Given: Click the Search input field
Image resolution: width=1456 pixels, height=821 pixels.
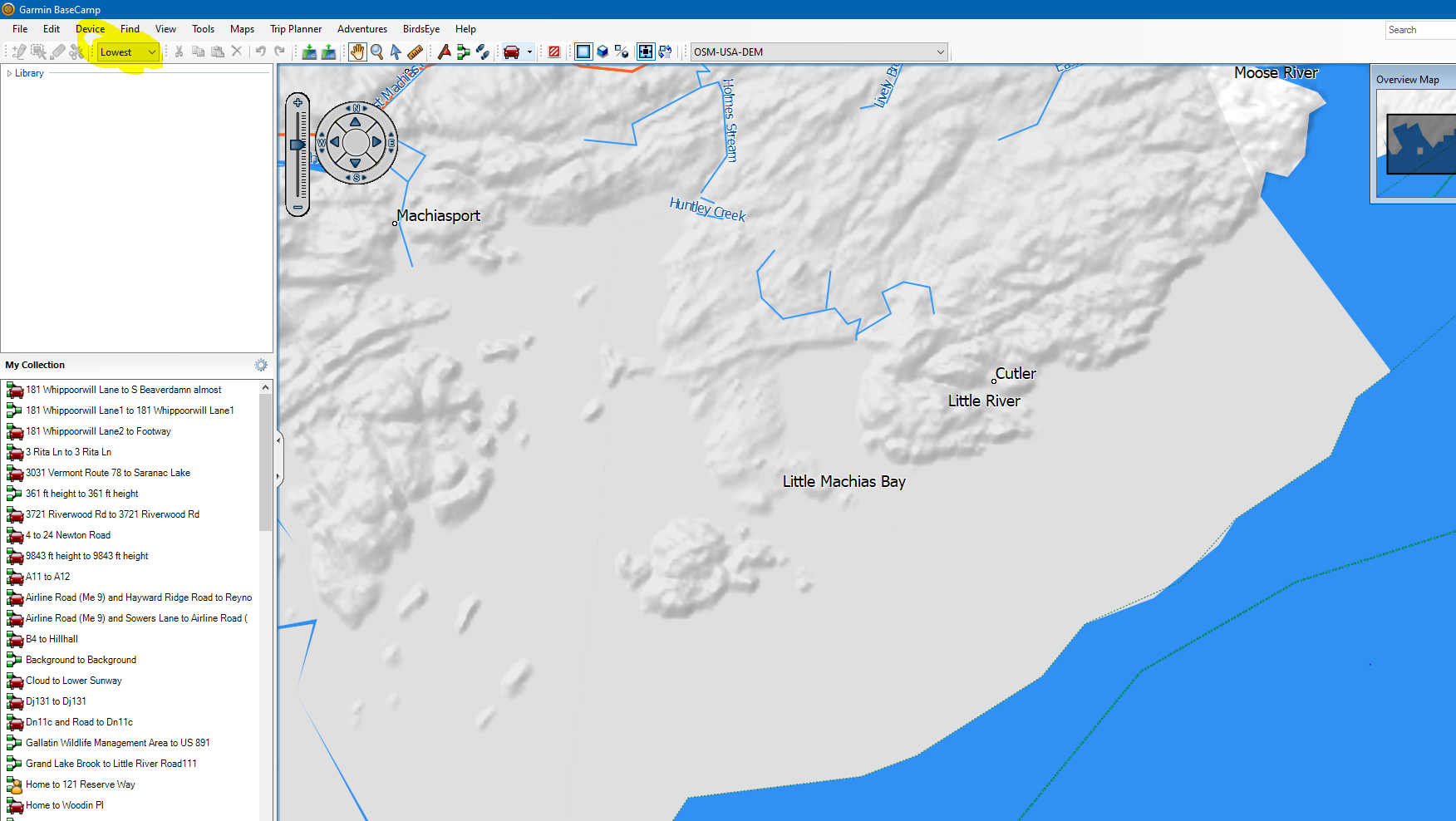Looking at the screenshot, I should point(1419,30).
